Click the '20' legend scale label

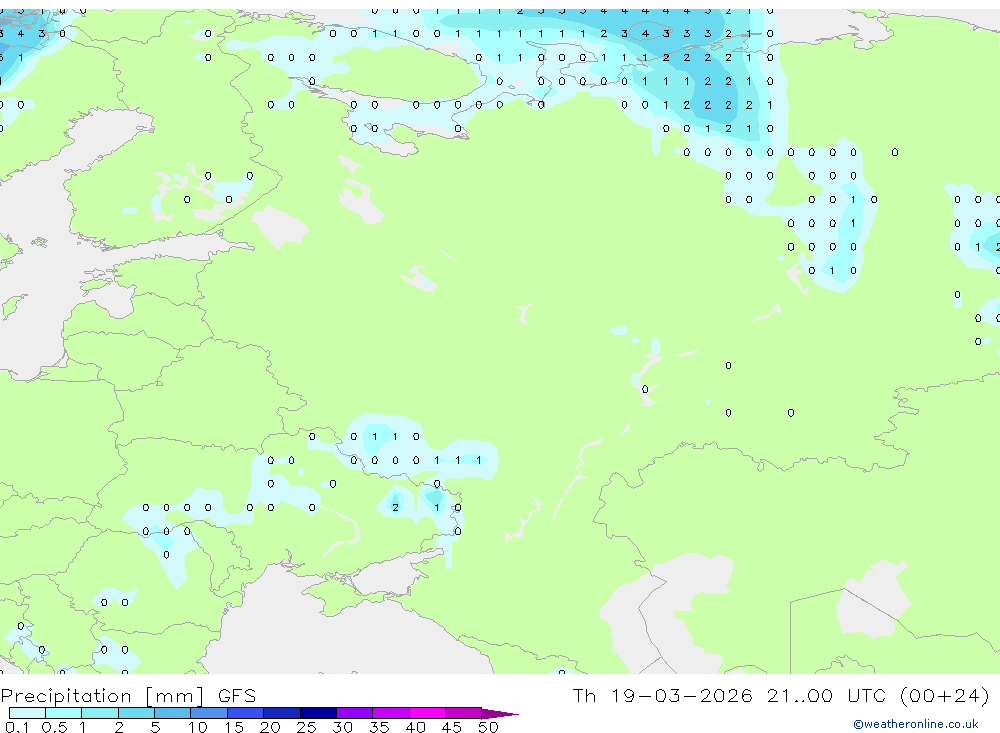click(x=270, y=727)
